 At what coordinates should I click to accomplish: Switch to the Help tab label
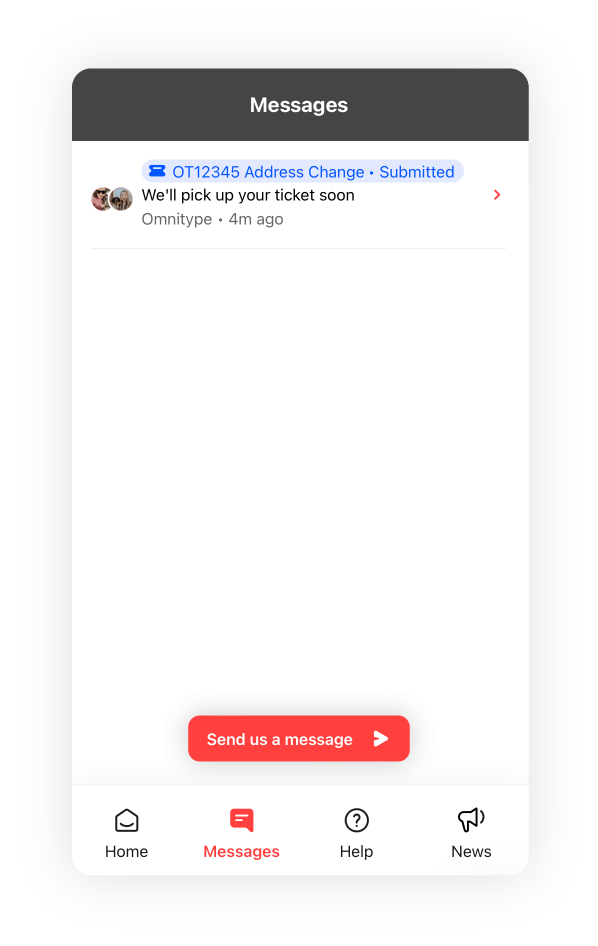click(357, 851)
